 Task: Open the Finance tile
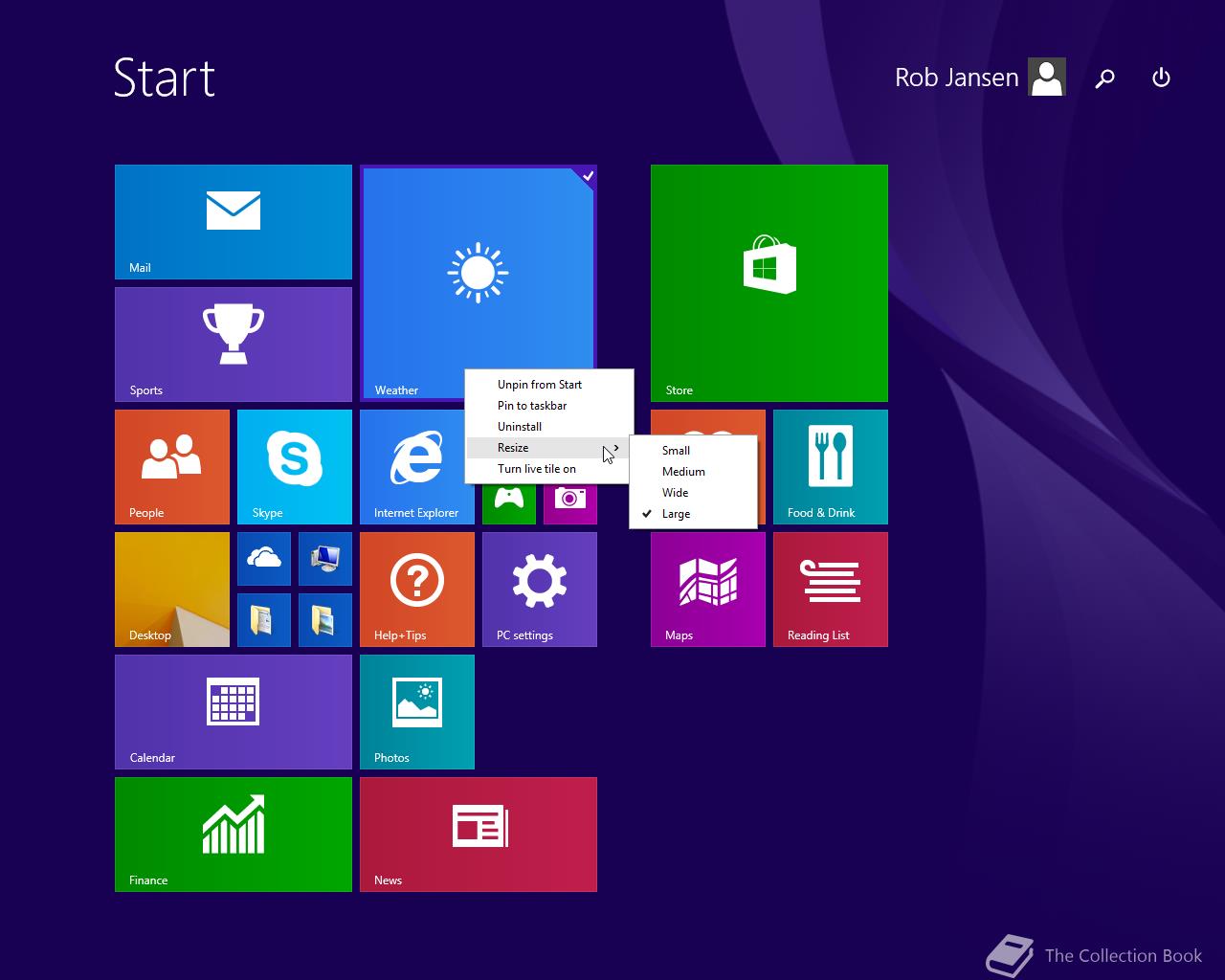click(x=234, y=835)
